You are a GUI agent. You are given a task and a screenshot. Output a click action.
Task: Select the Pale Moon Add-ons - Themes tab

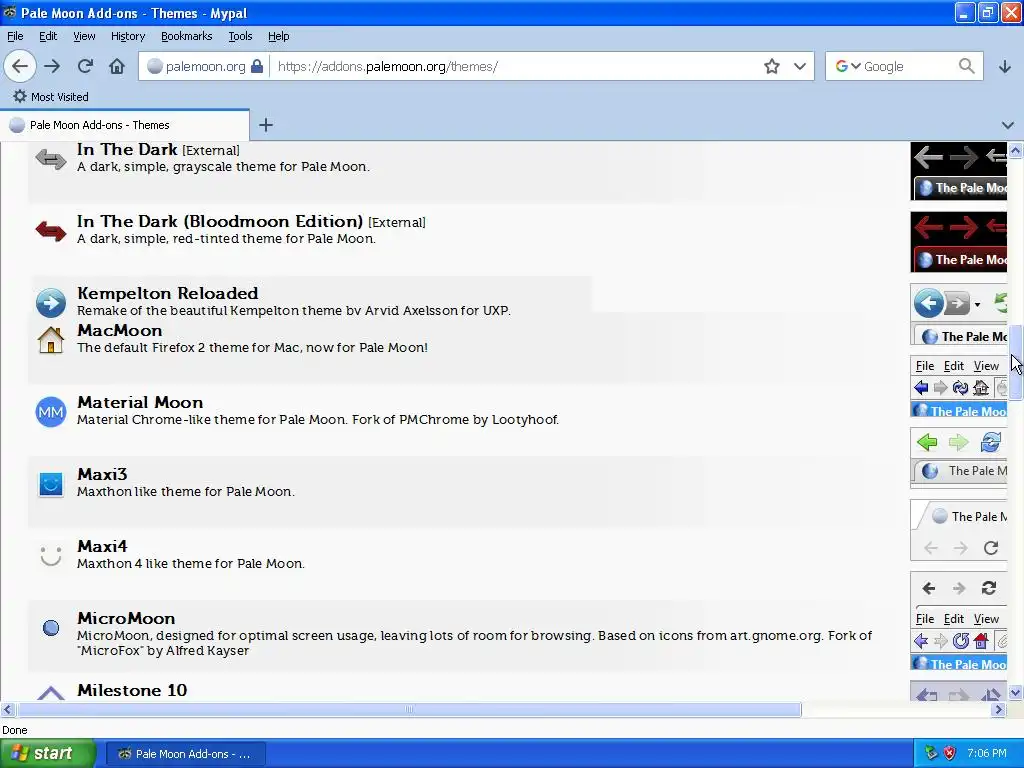tap(124, 125)
